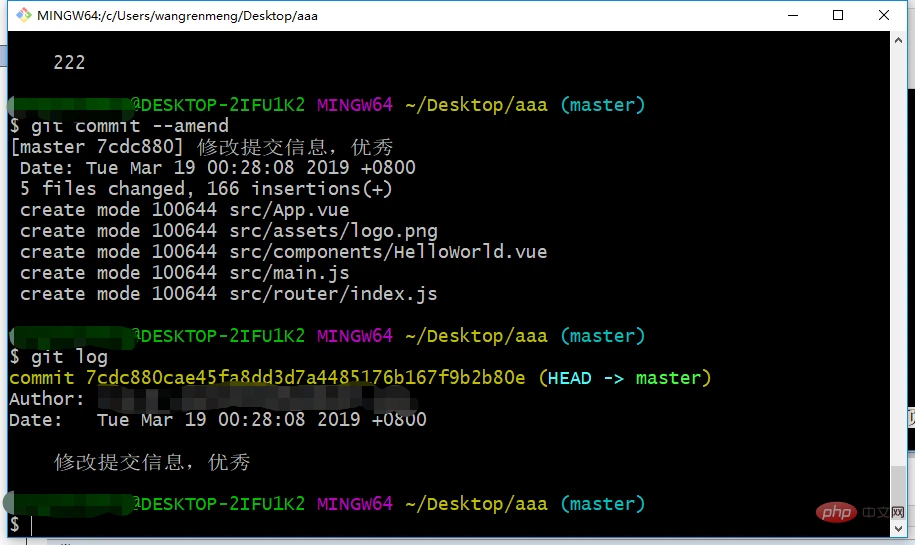Click the 'git commit --amend' command text

pyautogui.click(x=130, y=126)
